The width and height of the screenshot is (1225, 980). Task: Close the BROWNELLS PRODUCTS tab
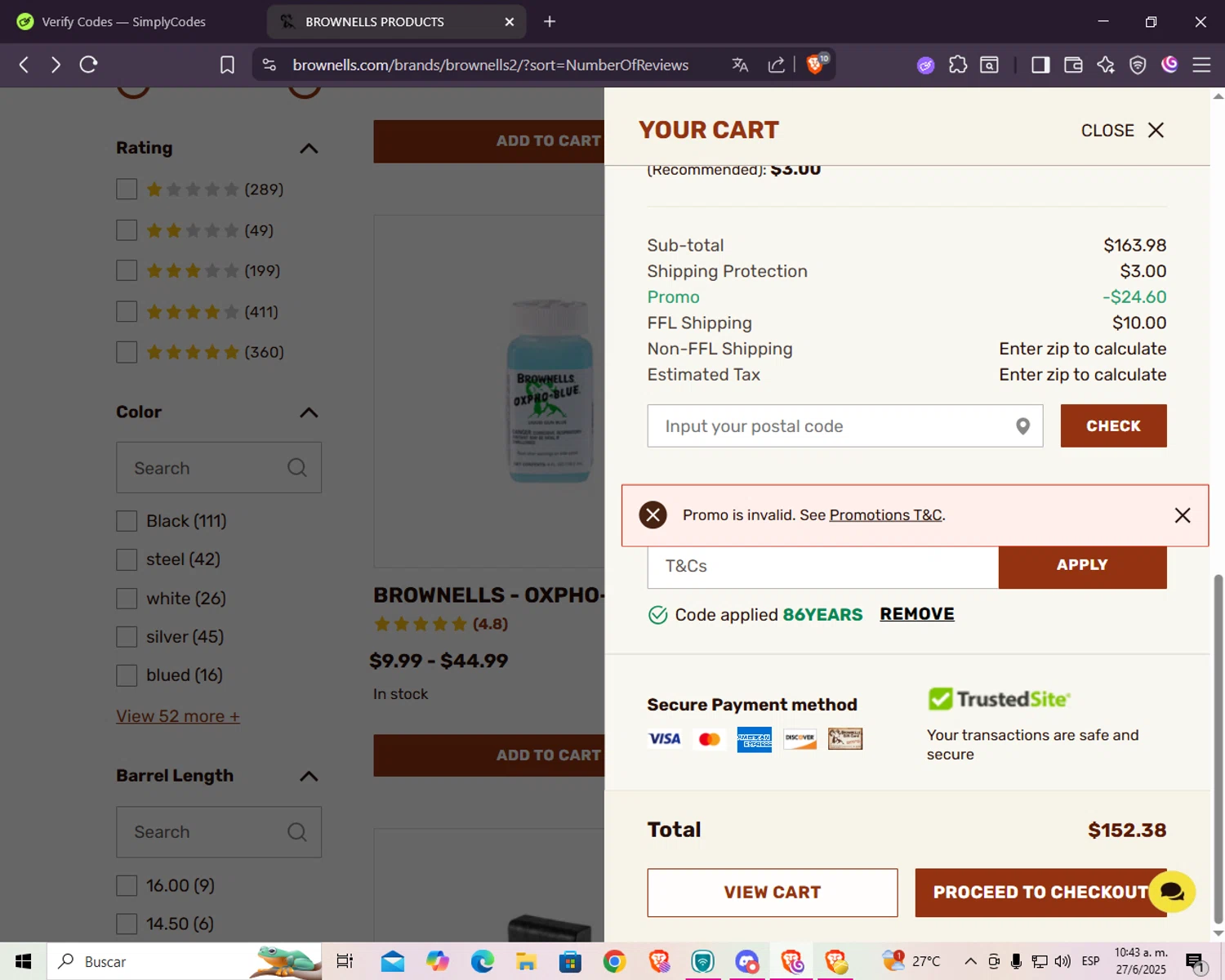[x=510, y=22]
